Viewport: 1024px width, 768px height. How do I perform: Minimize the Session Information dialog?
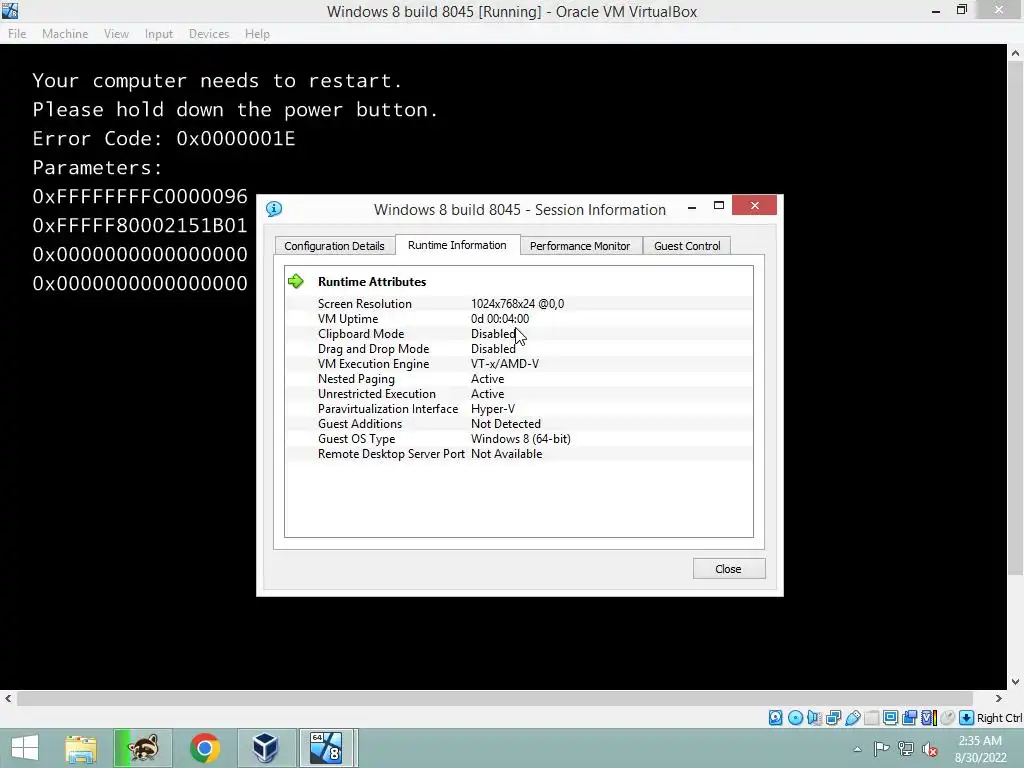[x=692, y=206]
